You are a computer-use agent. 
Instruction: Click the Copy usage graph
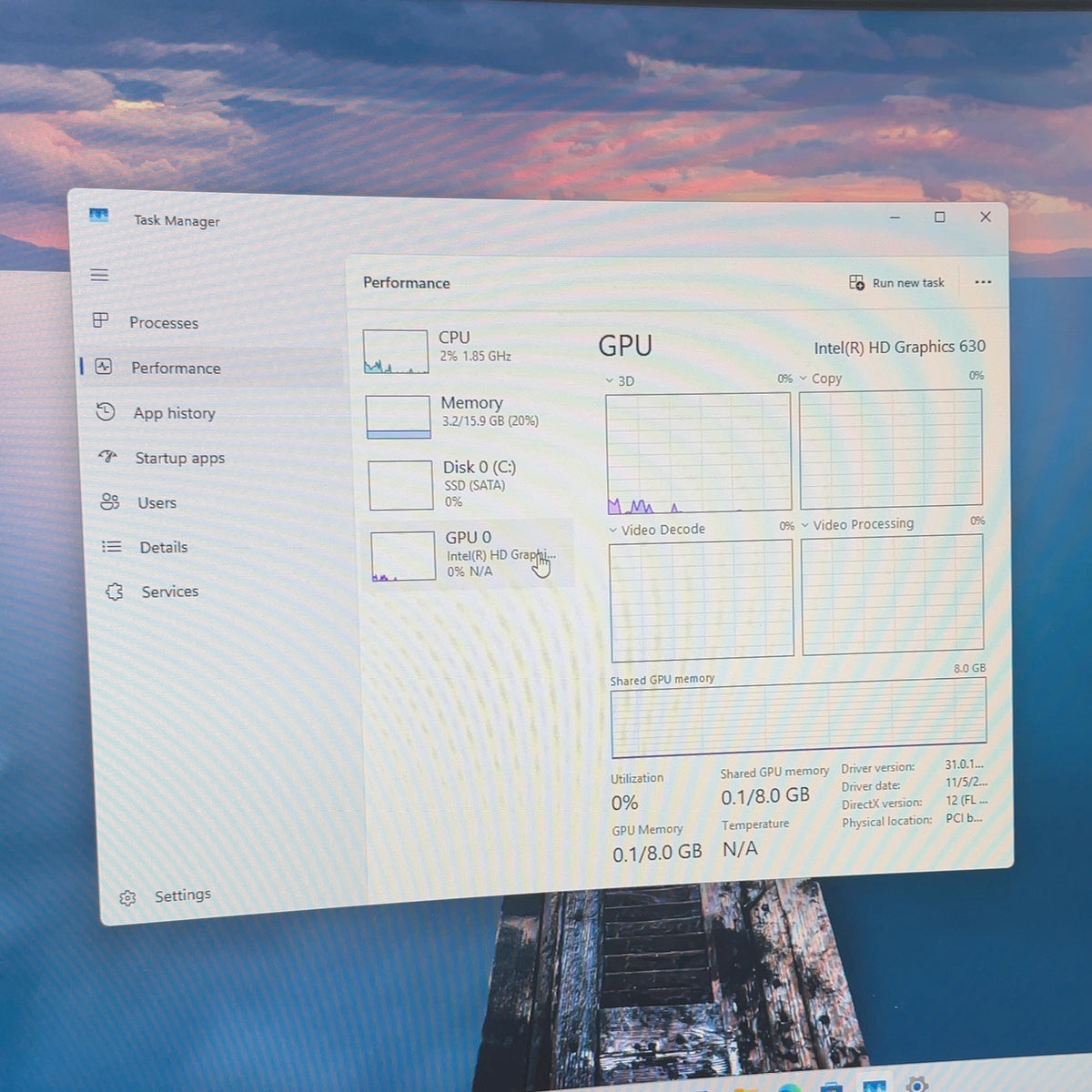[x=891, y=449]
